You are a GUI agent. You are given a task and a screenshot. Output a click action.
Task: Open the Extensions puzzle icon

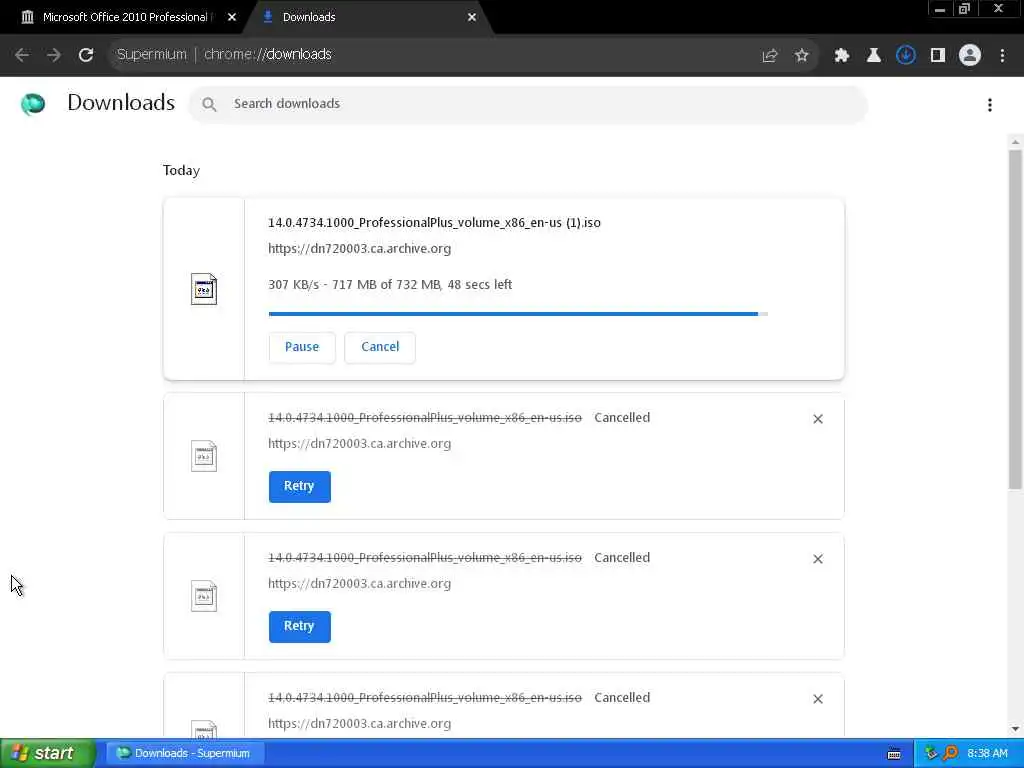click(x=842, y=56)
